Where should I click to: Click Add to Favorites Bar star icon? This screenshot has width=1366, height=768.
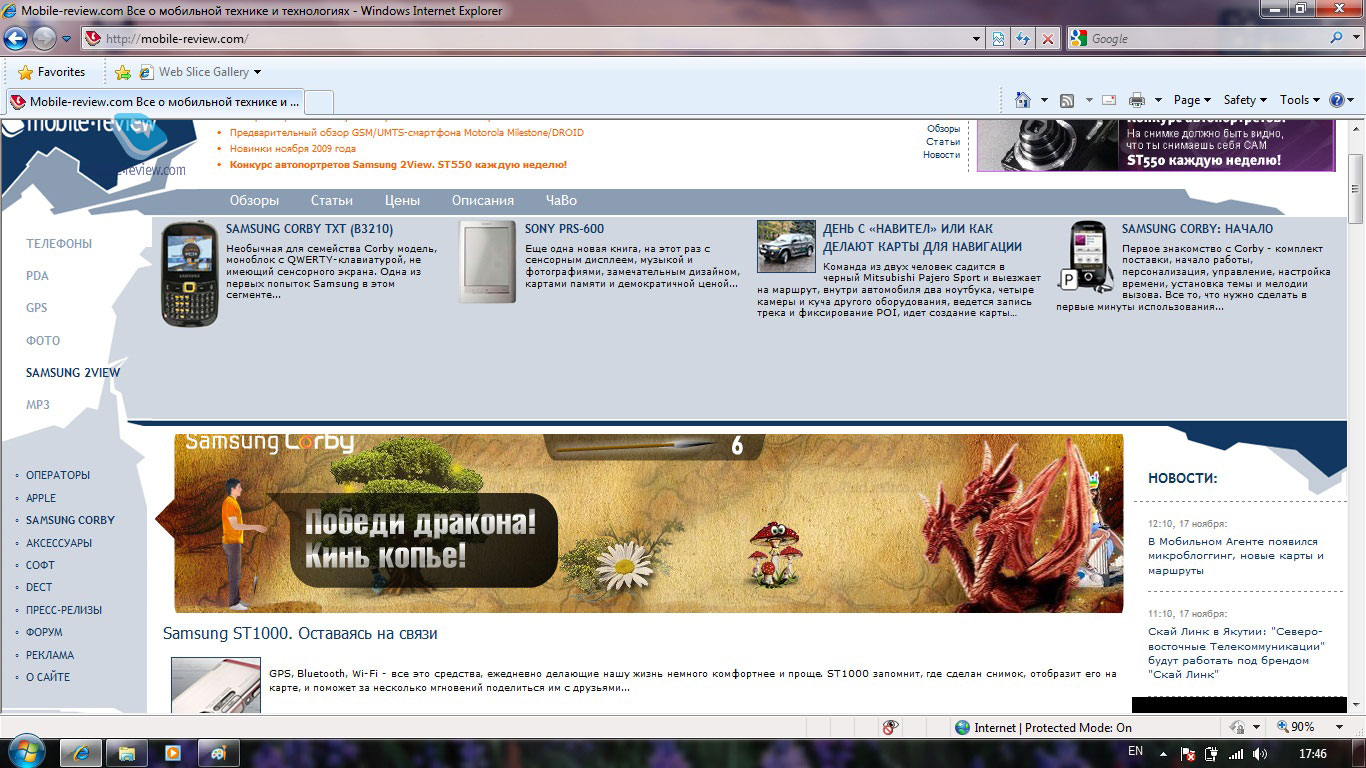coord(123,72)
